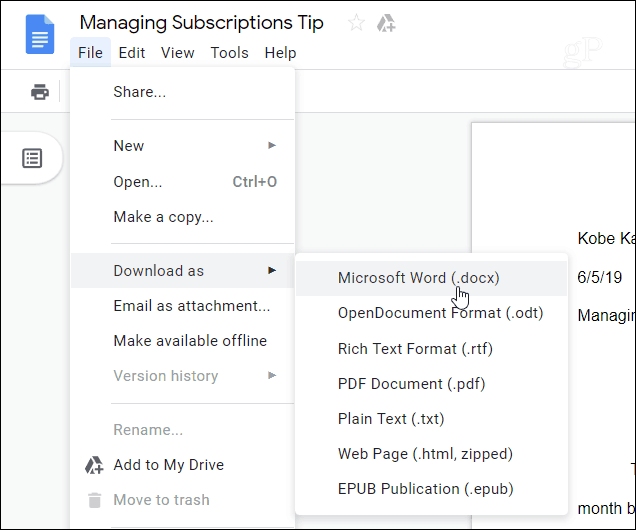The height and width of the screenshot is (530, 636).
Task: Download as Web Page (.html, zipped)
Action: (x=431, y=454)
